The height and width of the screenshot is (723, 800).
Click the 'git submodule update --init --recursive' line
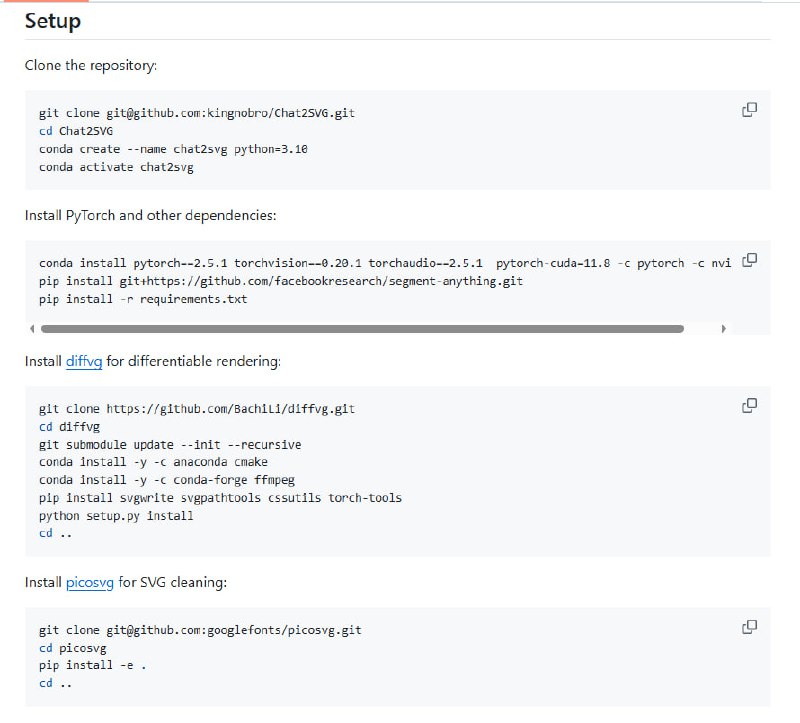170,444
